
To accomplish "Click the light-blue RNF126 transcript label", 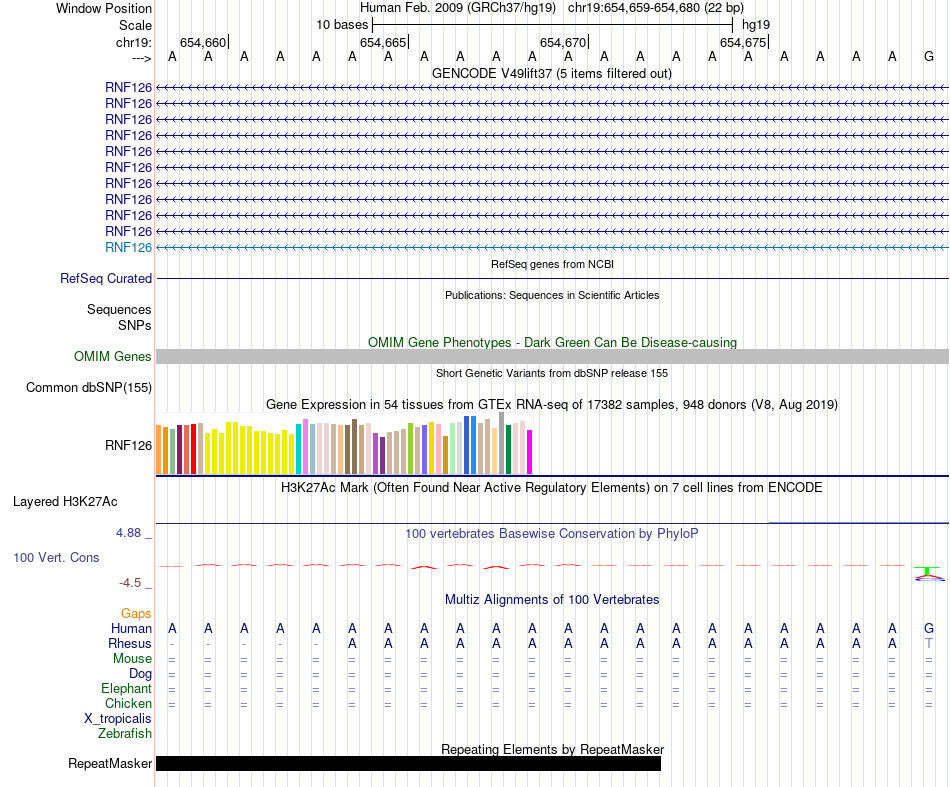I will (128, 247).
